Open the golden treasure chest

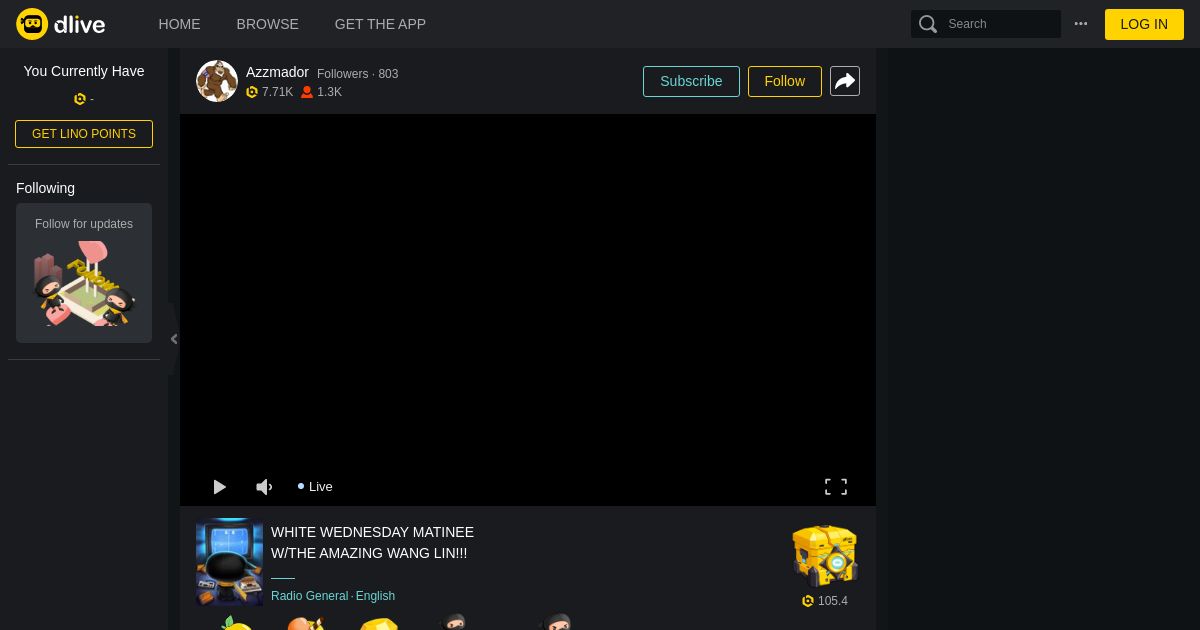point(825,556)
